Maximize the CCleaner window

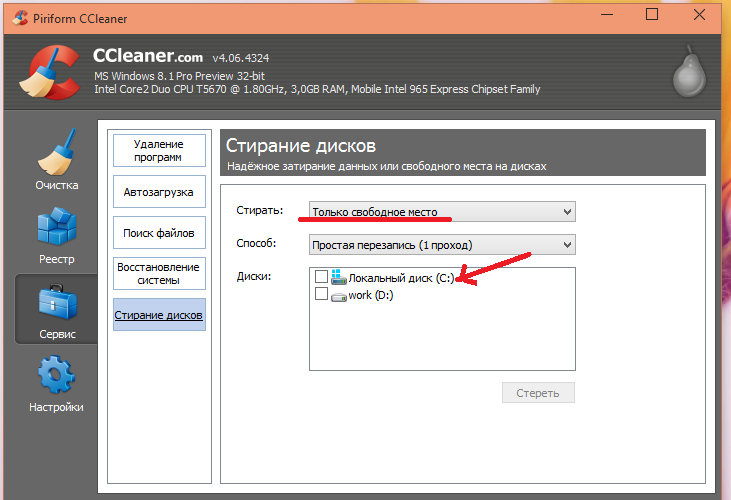click(652, 15)
